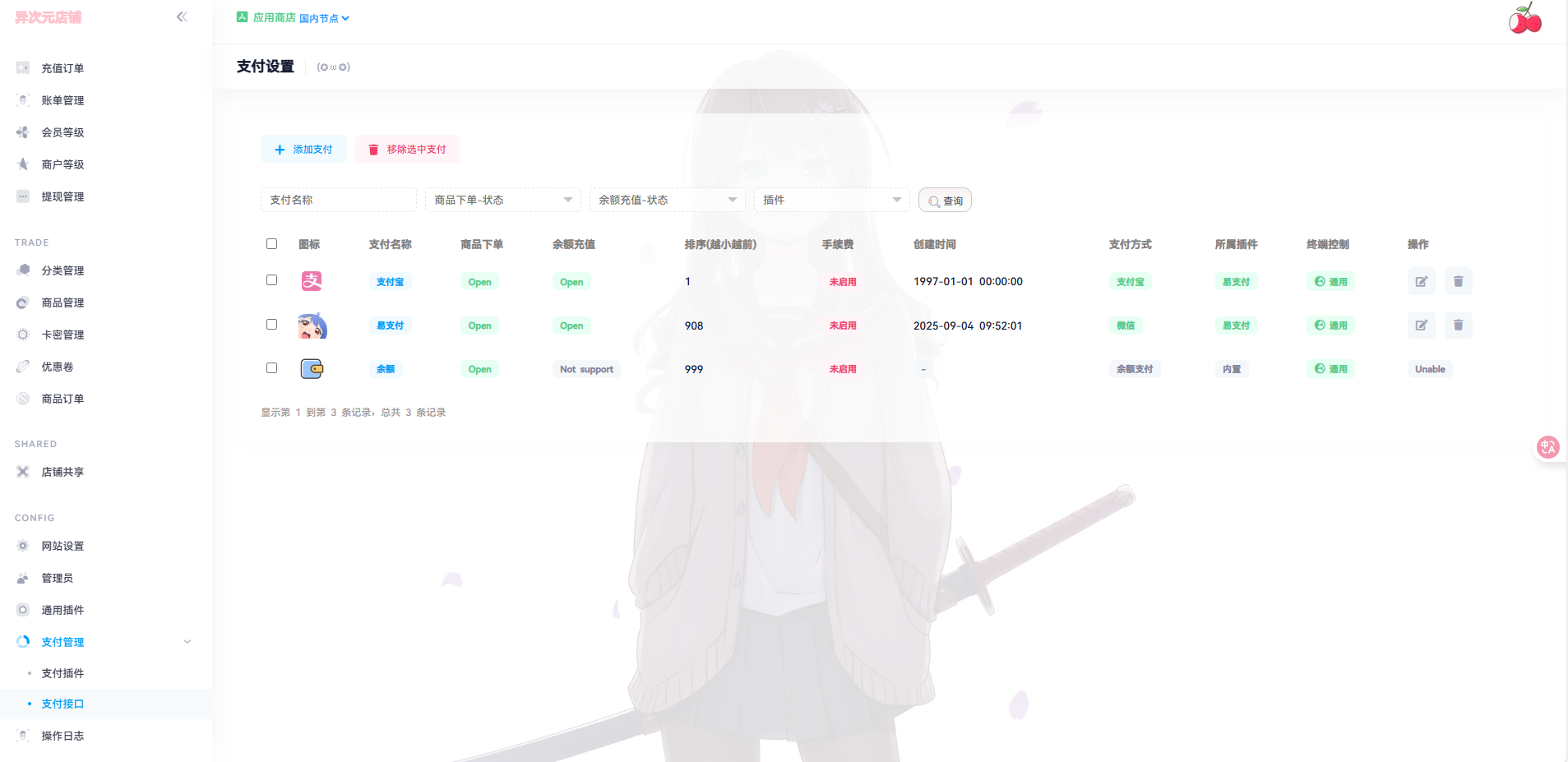Toggle the select-all checkbox in the table header

coord(271,244)
